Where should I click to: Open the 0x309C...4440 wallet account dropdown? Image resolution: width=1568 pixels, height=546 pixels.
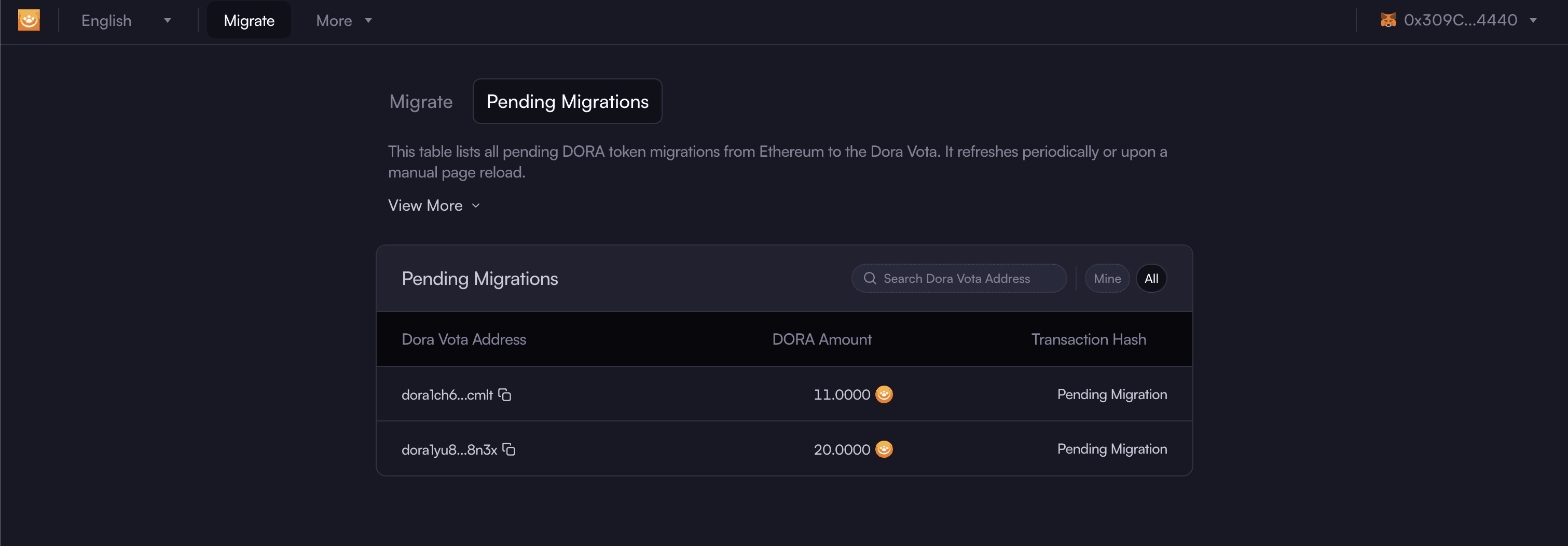click(x=1458, y=20)
